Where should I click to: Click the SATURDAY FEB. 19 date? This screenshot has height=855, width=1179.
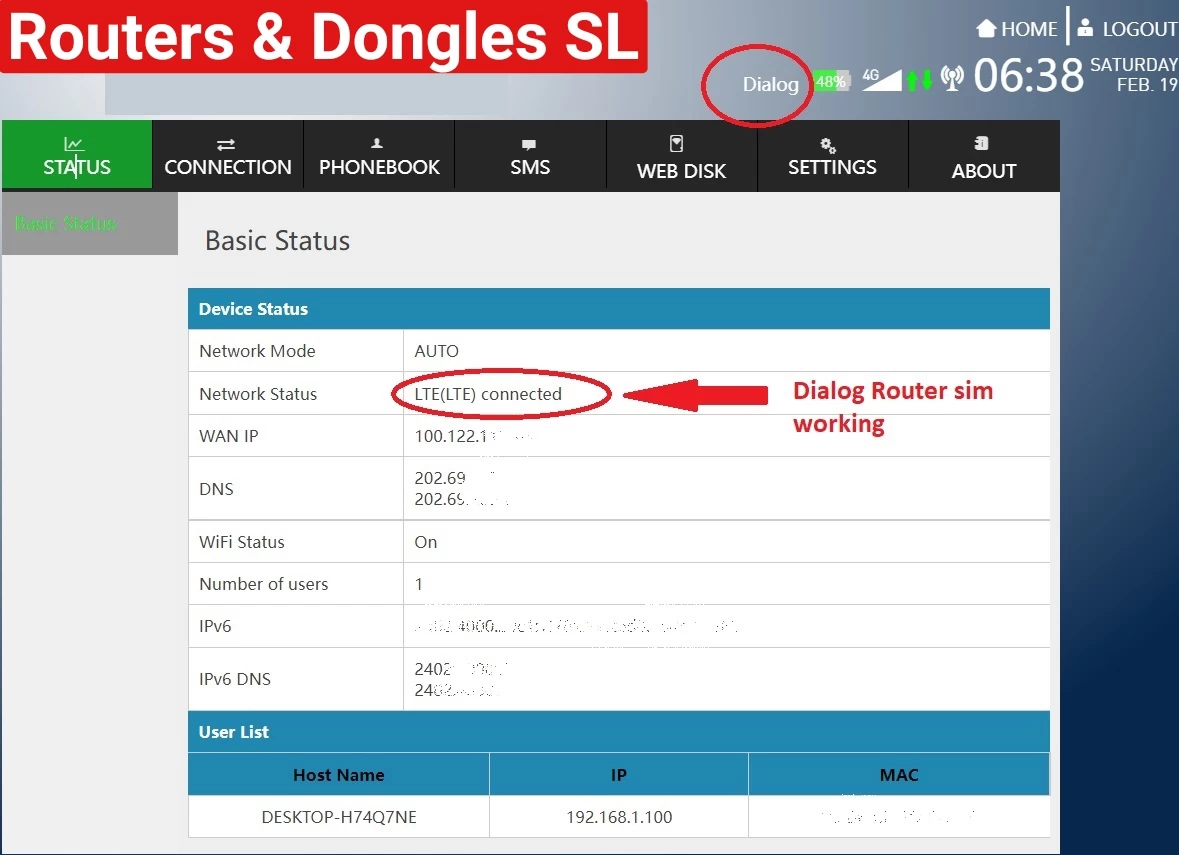coord(1134,74)
